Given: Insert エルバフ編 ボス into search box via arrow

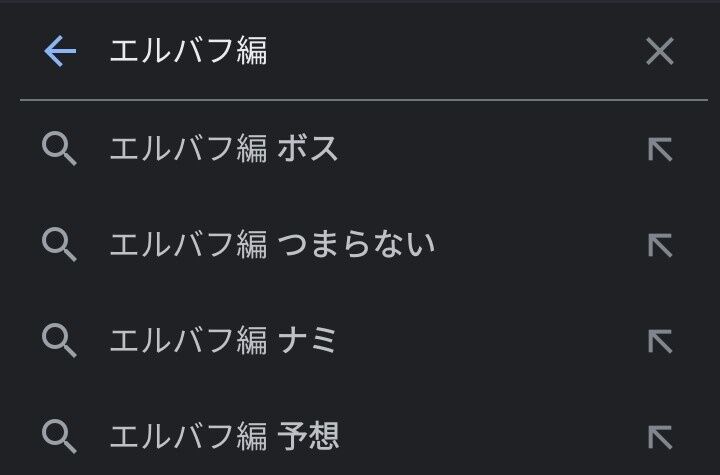Looking at the screenshot, I should tap(660, 149).
